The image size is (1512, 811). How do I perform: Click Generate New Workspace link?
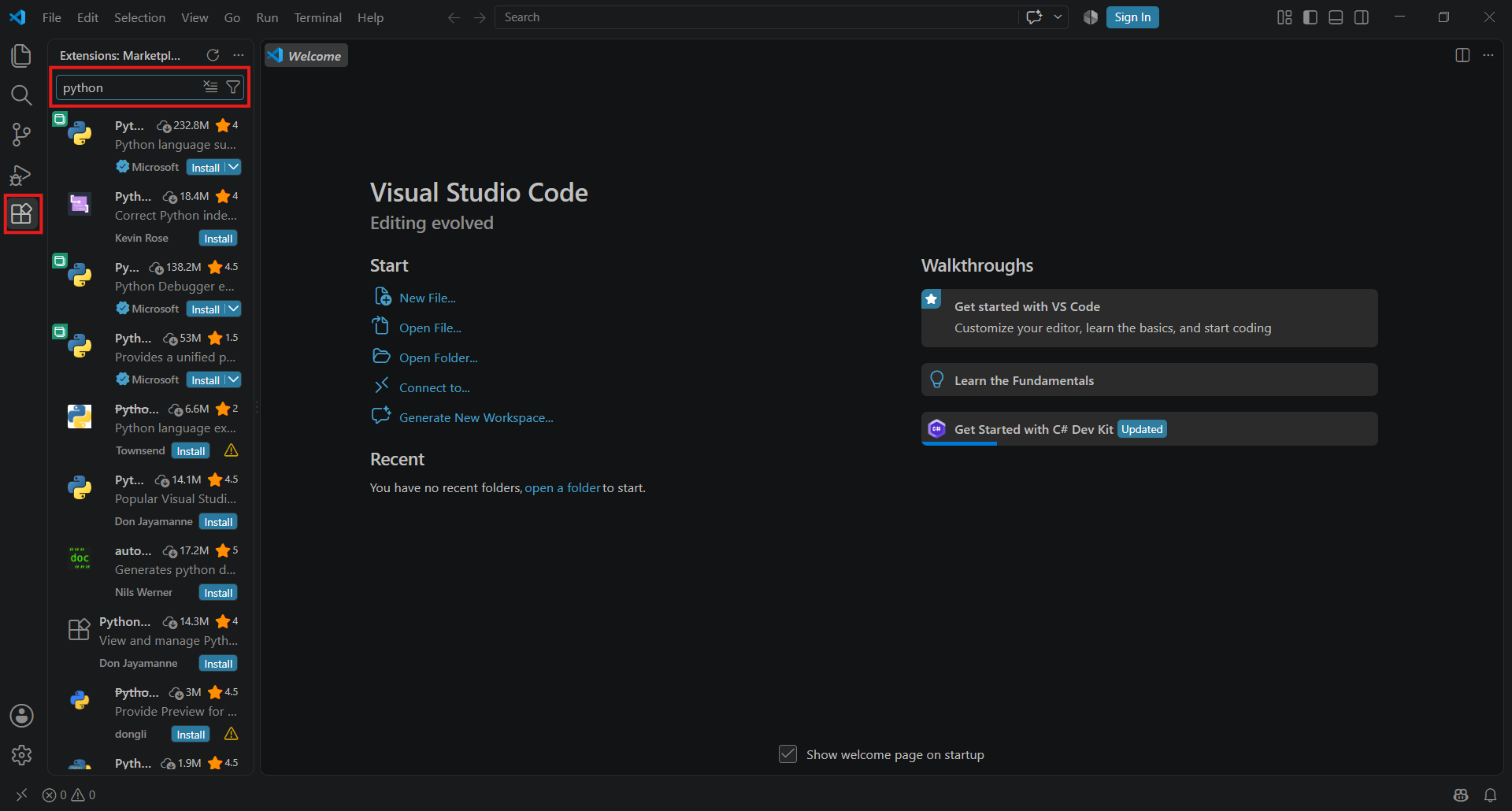pos(476,417)
